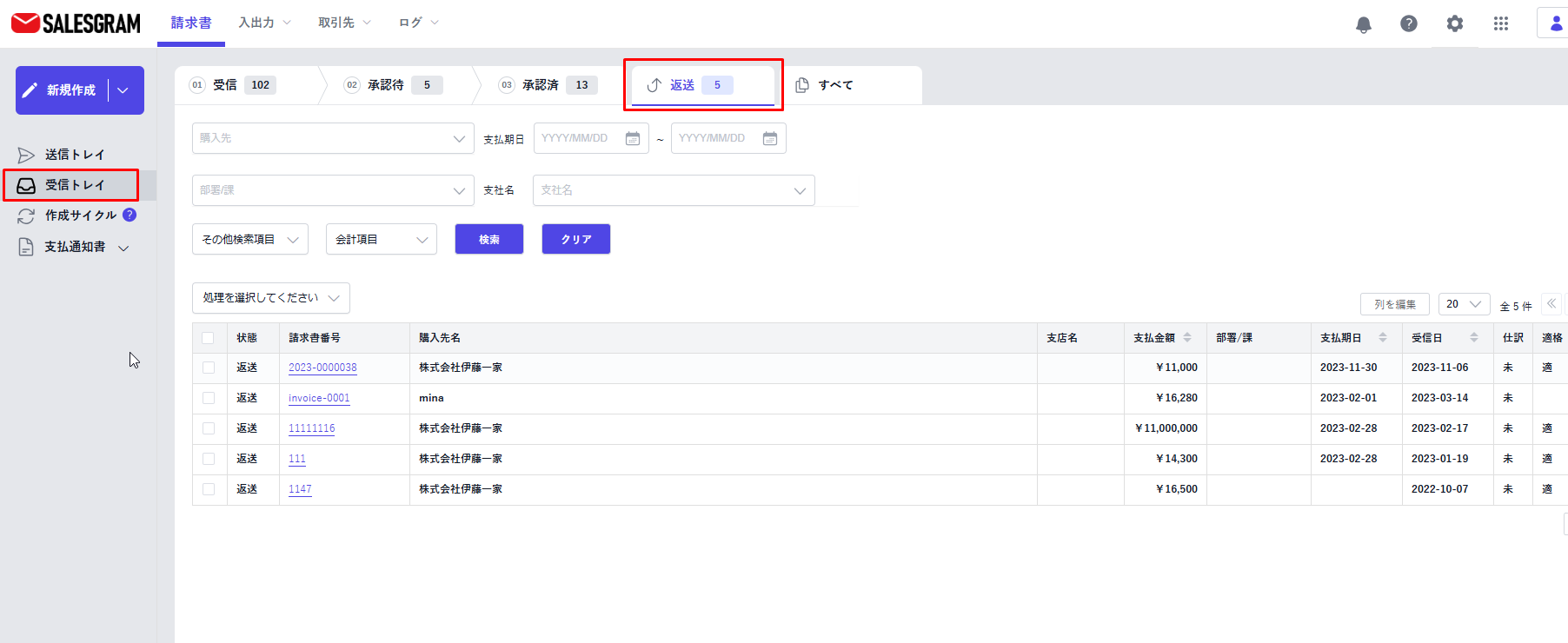Click the 作成サイクル help badge icon
The height and width of the screenshot is (643, 1568).
coord(130,215)
